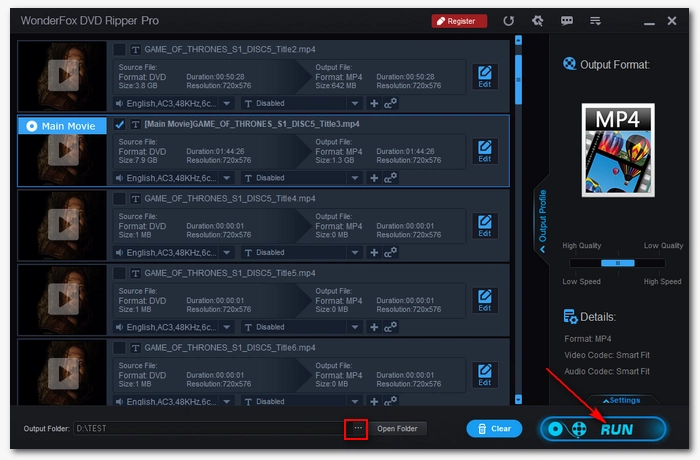Check the Title2.mp4 checkbox
The width and height of the screenshot is (700, 460).
click(x=119, y=49)
